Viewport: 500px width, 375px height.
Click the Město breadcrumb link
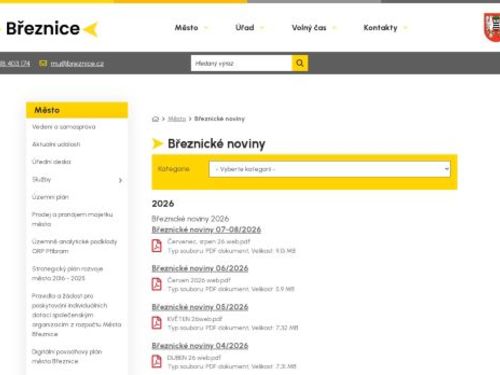tap(177, 119)
